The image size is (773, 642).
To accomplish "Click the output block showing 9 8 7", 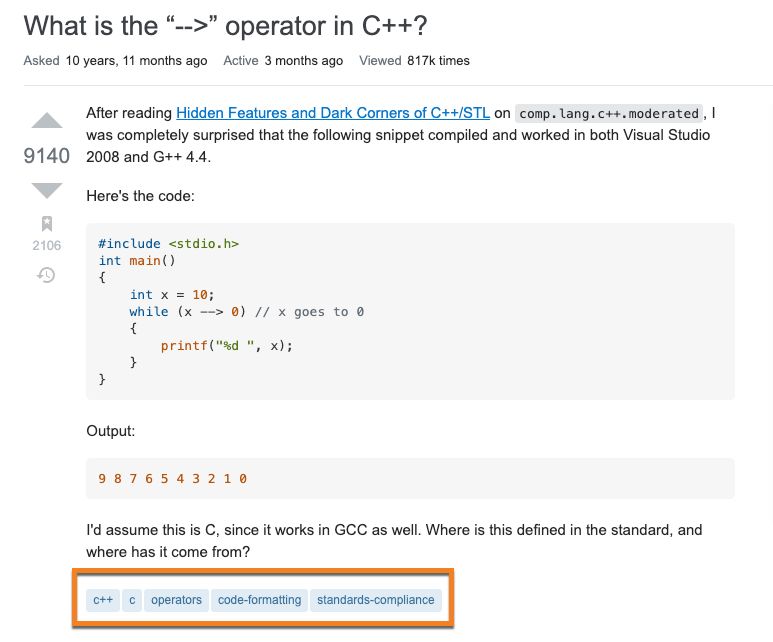I will tap(410, 478).
